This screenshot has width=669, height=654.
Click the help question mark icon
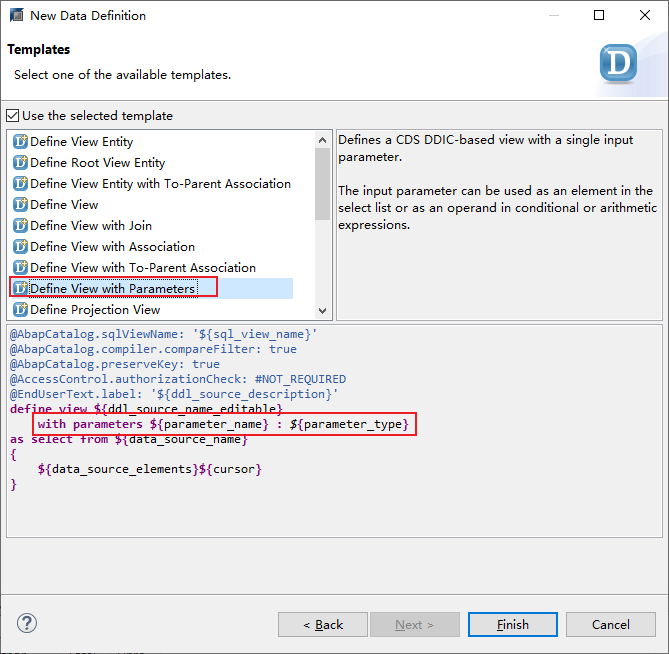27,624
